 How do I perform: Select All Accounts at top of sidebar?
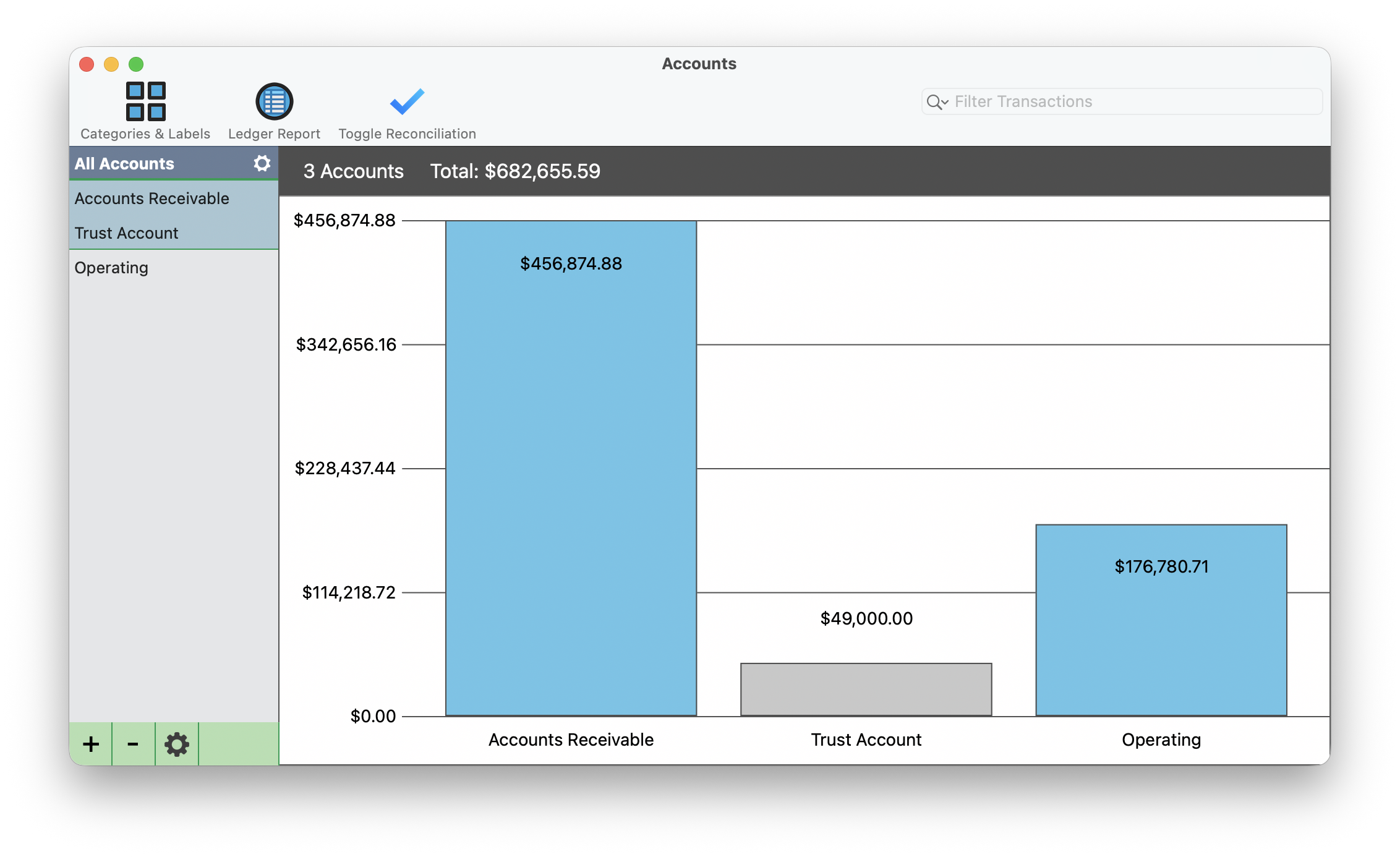click(124, 163)
